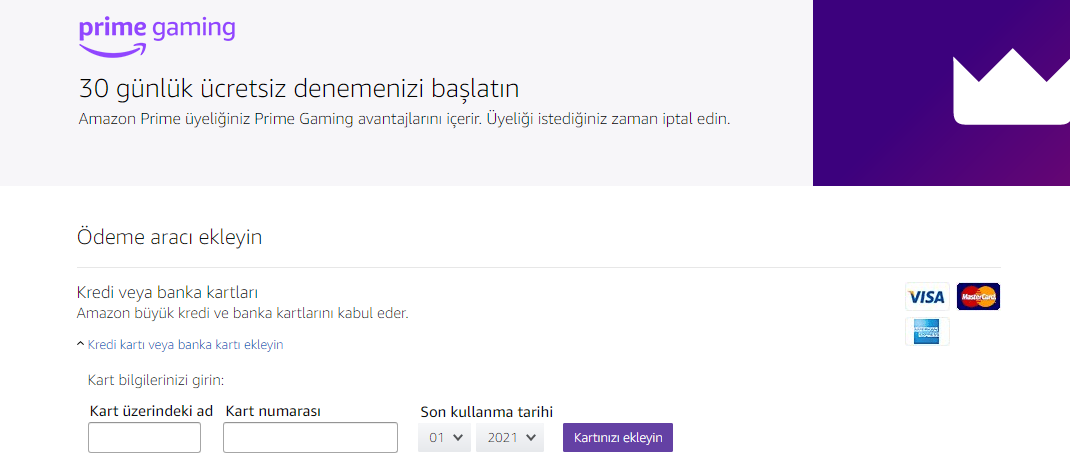Click the 'Ödeme aracı ekleyin' section heading

(x=169, y=237)
